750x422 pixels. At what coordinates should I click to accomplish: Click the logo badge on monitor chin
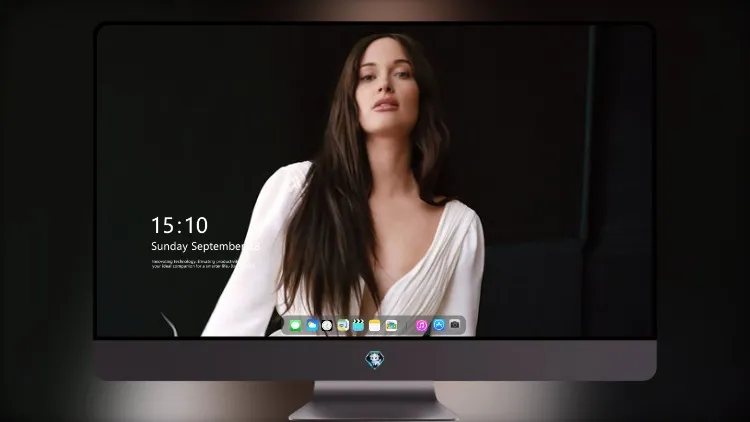[375, 360]
